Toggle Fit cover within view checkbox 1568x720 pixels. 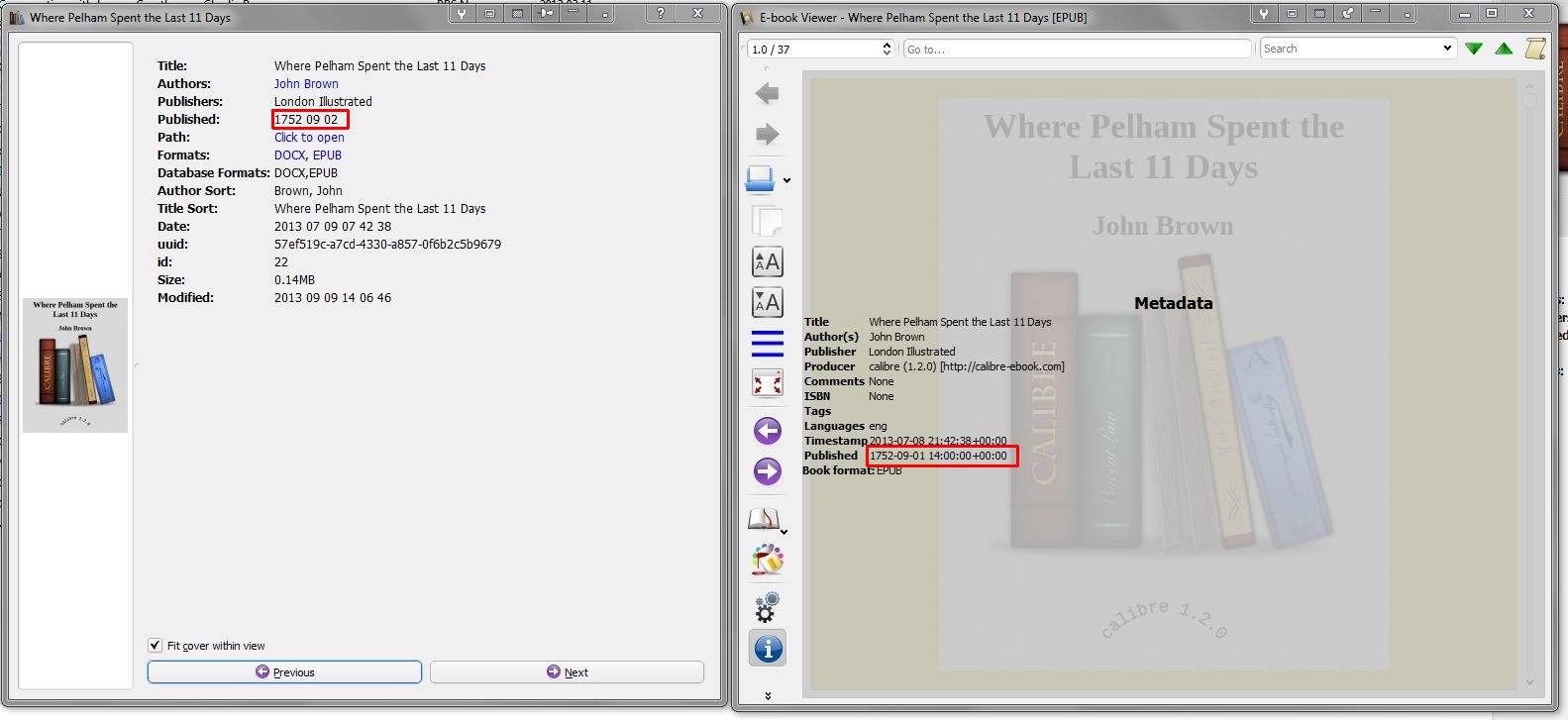pyautogui.click(x=155, y=646)
